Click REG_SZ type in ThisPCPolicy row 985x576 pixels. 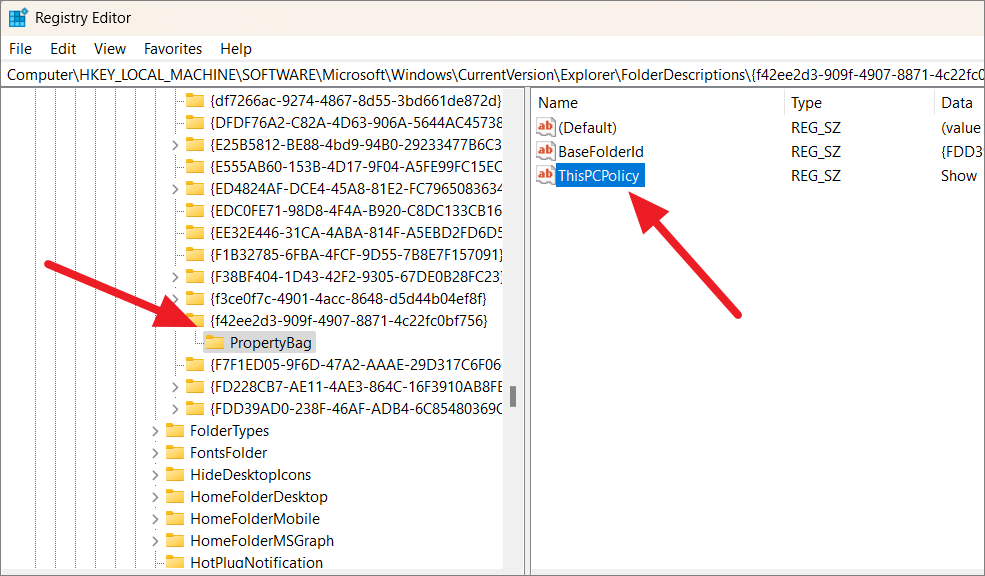click(815, 176)
